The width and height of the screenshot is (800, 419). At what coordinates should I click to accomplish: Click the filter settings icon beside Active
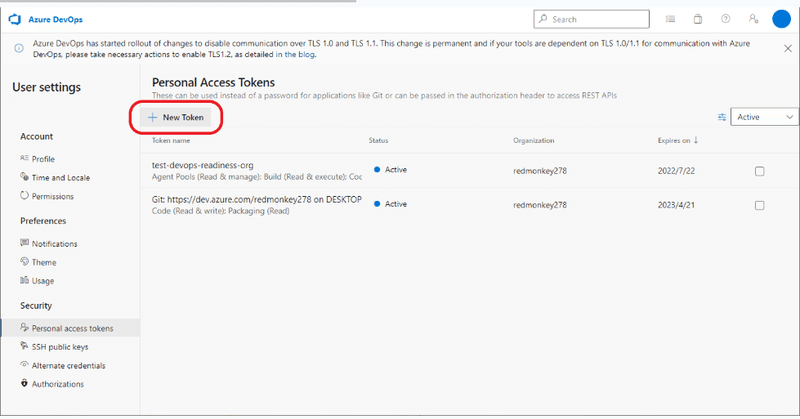pos(721,117)
